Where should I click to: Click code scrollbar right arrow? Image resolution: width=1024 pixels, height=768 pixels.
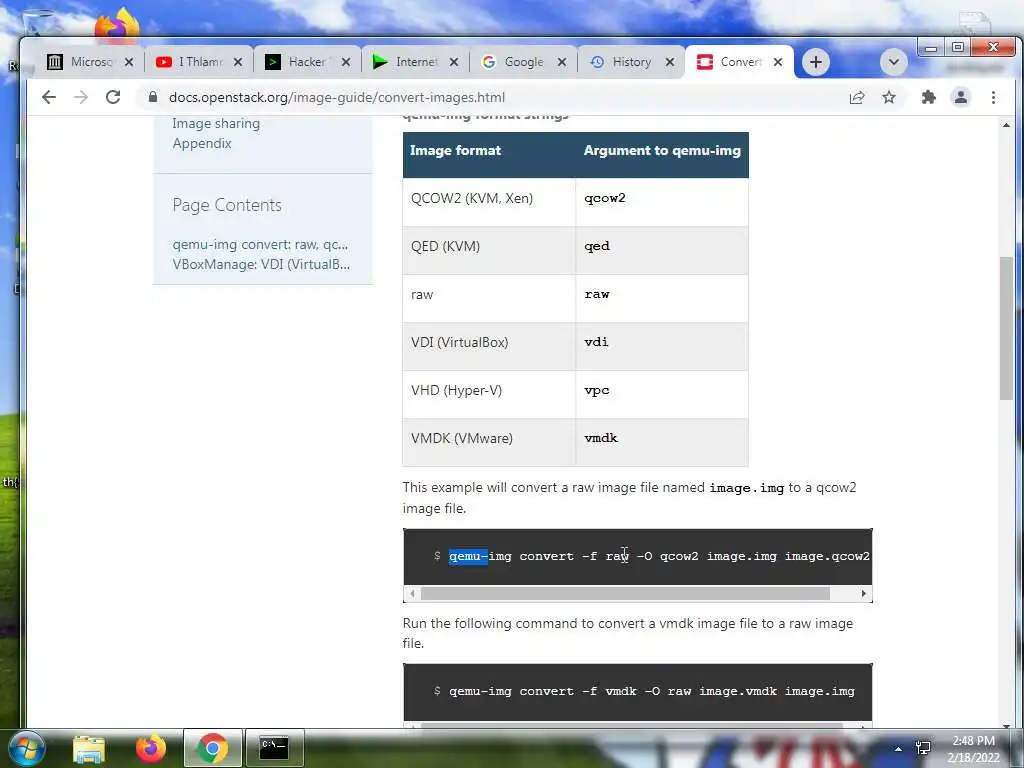point(864,594)
